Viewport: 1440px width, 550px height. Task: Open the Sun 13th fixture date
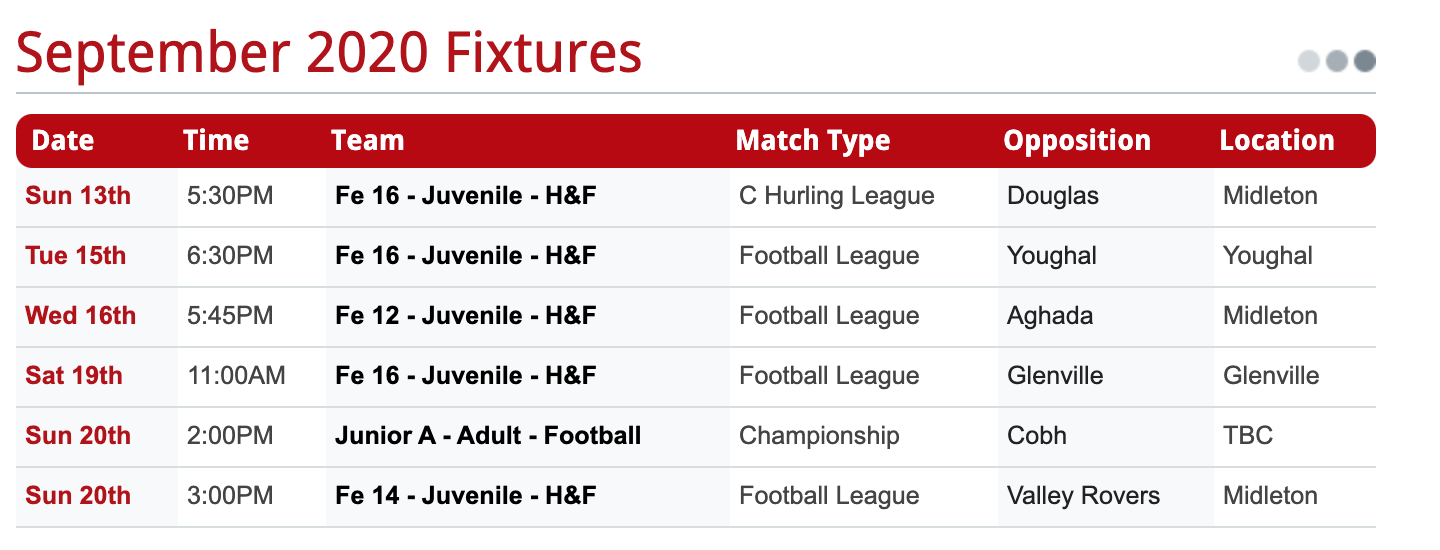(78, 196)
